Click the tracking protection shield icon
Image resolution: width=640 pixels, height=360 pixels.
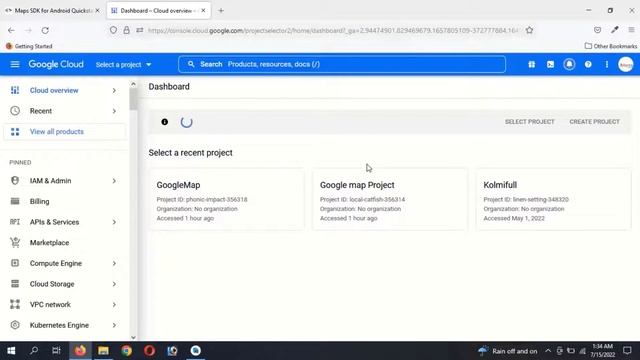click(x=113, y=30)
